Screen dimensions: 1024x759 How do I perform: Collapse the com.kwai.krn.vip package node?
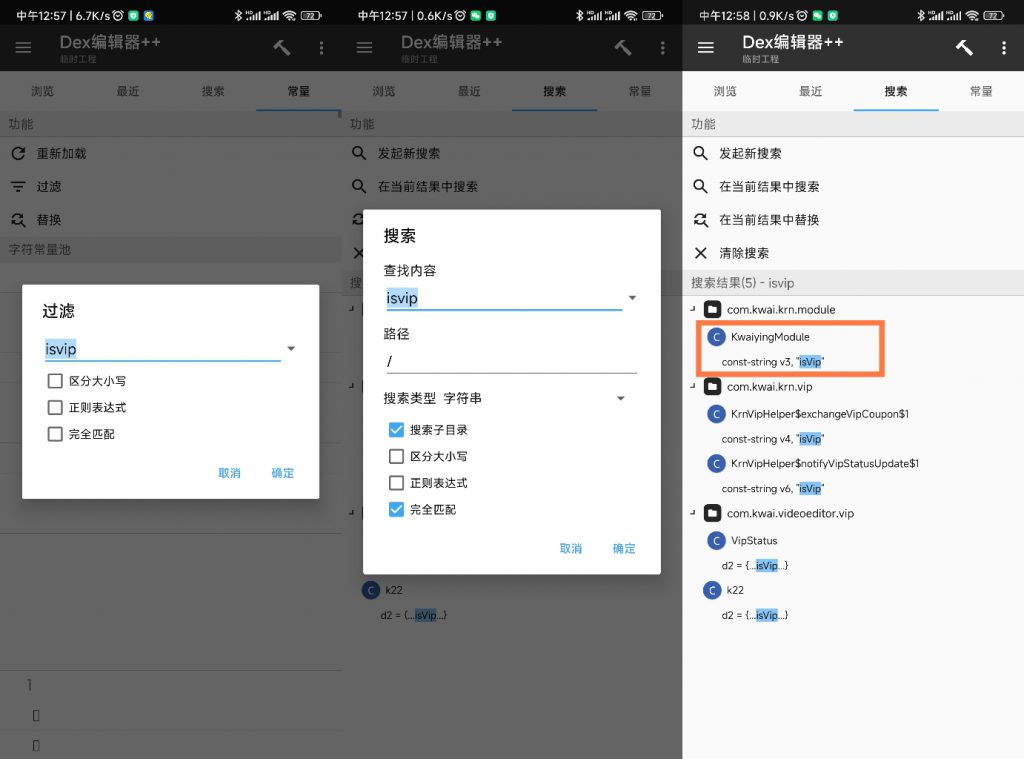(x=694, y=387)
